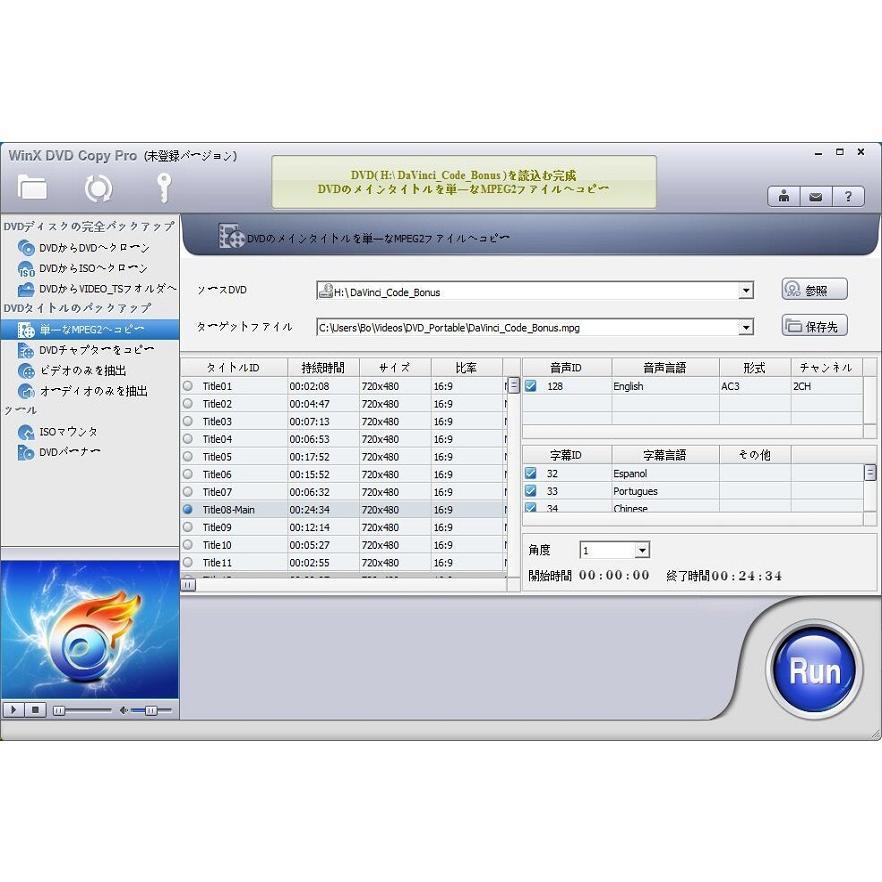Select 単一なMPEG2へコピー mode
Screen dimensions: 882x882
[90, 330]
